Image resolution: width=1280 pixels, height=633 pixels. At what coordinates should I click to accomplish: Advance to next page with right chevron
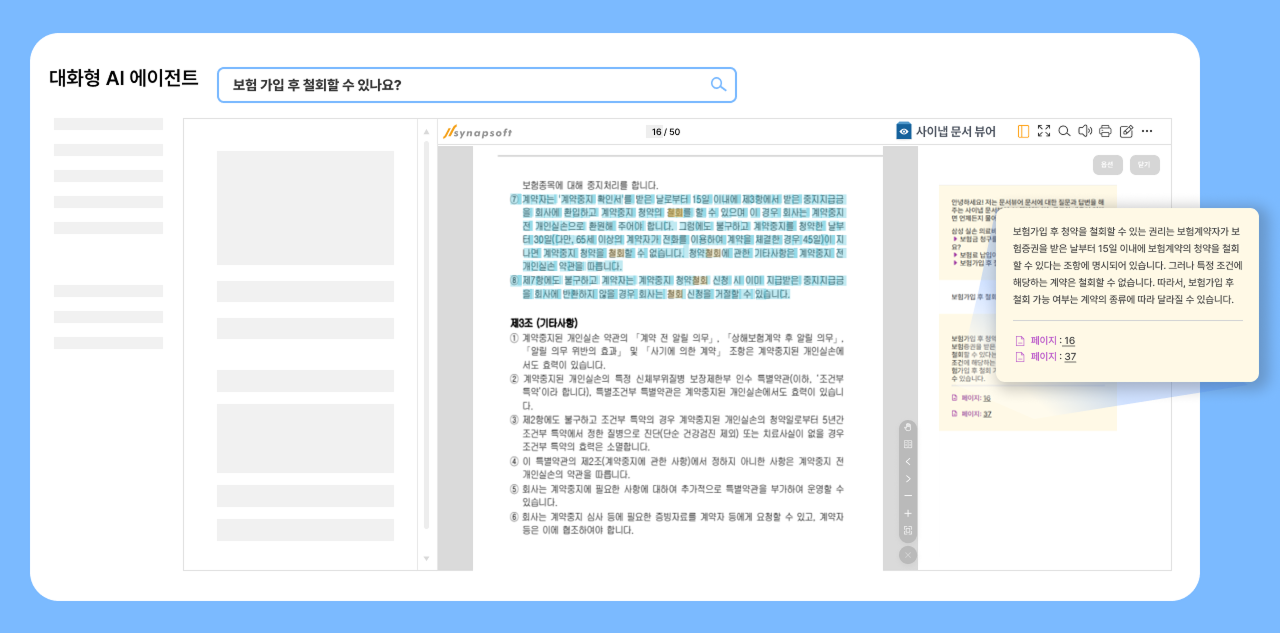tap(908, 478)
